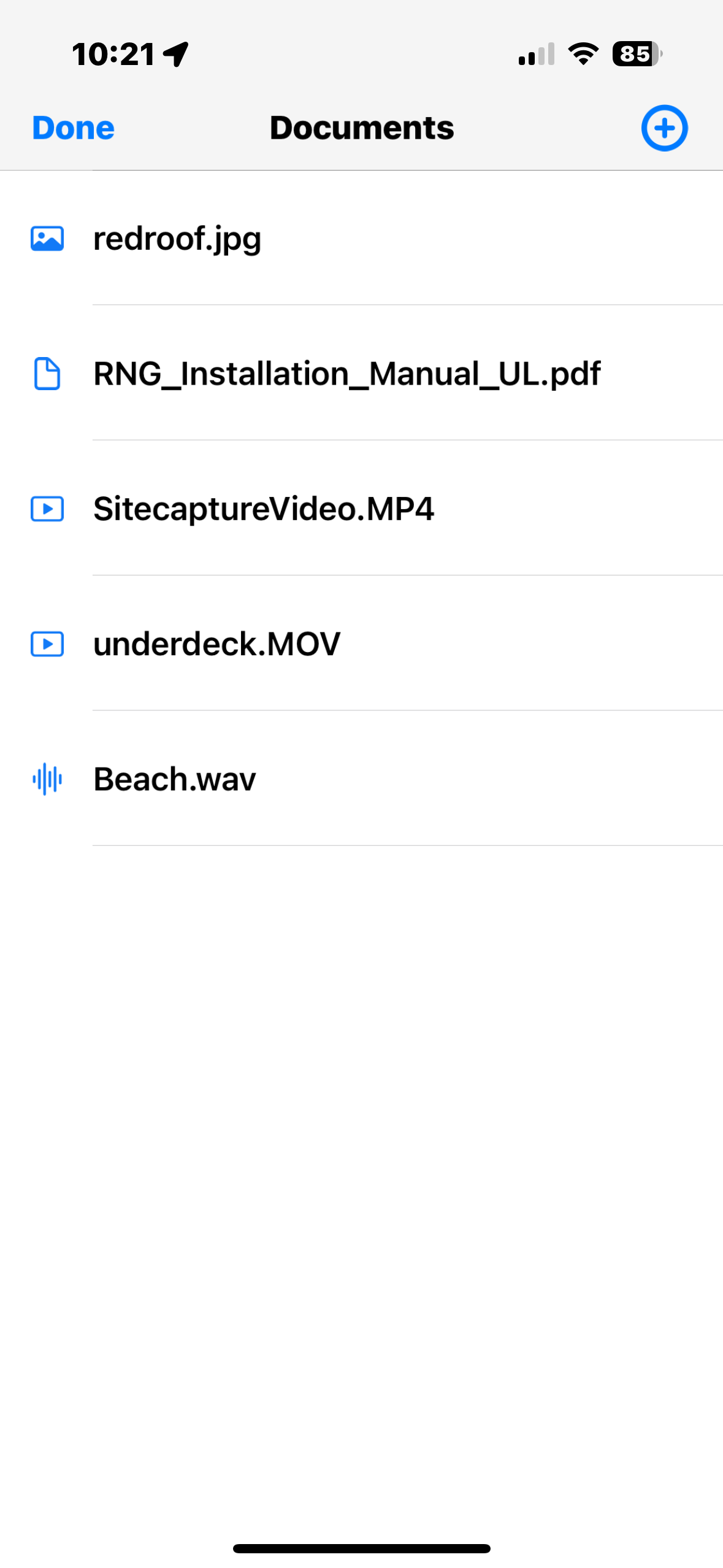Click the video icon beside SitecaptureVideo.MP4
This screenshot has height=1568, width=723.
click(x=47, y=509)
